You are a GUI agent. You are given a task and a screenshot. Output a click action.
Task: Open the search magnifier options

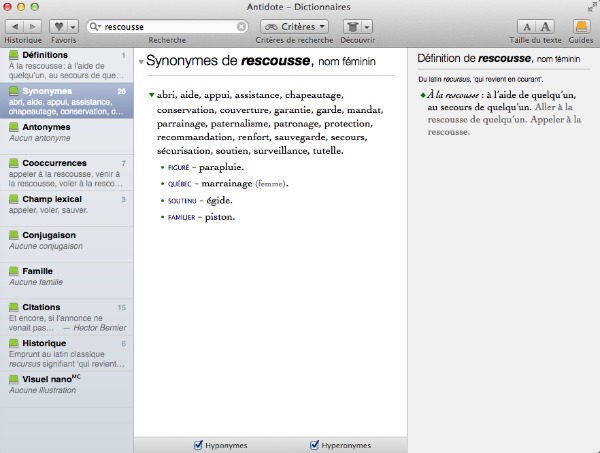click(95, 27)
